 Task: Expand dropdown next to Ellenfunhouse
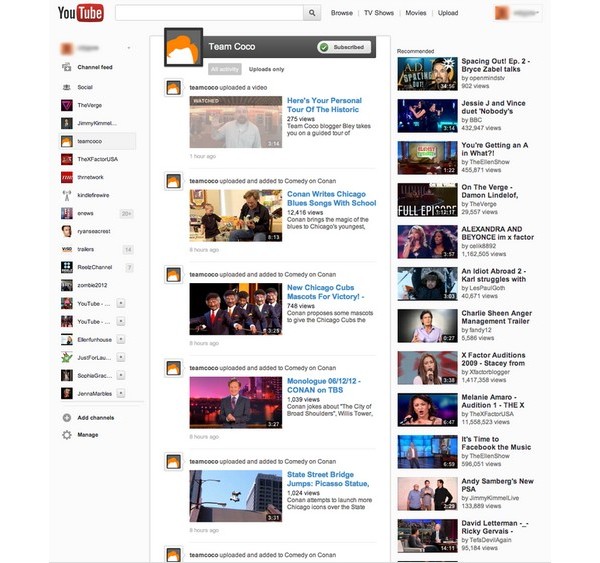coord(121,339)
